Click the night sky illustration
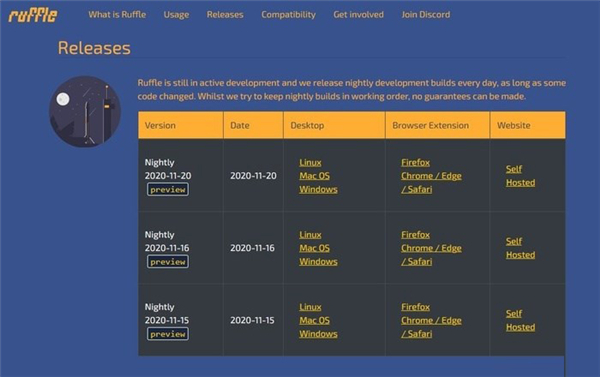Viewport: 600px width, 377px height. [x=85, y=111]
